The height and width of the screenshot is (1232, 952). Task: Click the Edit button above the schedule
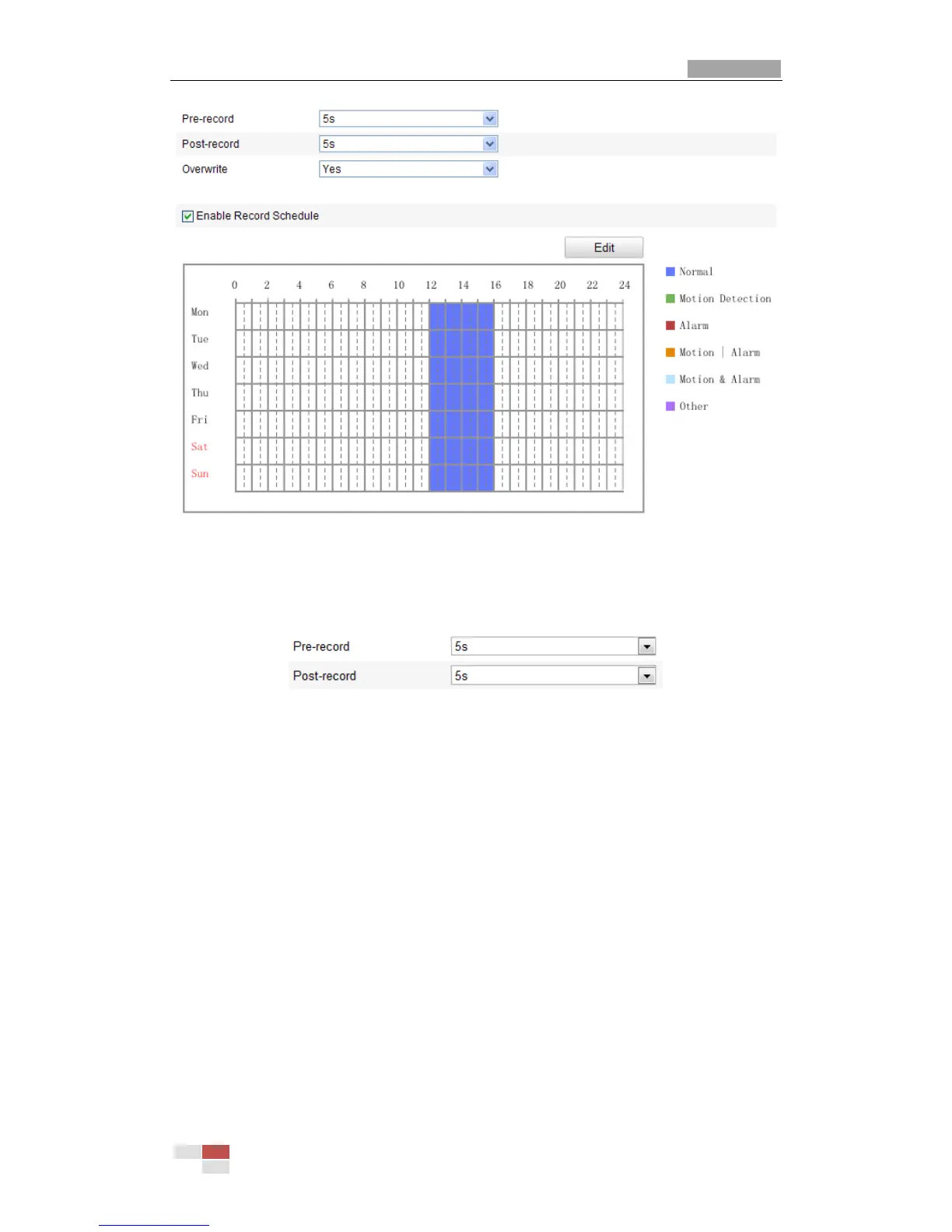point(604,247)
